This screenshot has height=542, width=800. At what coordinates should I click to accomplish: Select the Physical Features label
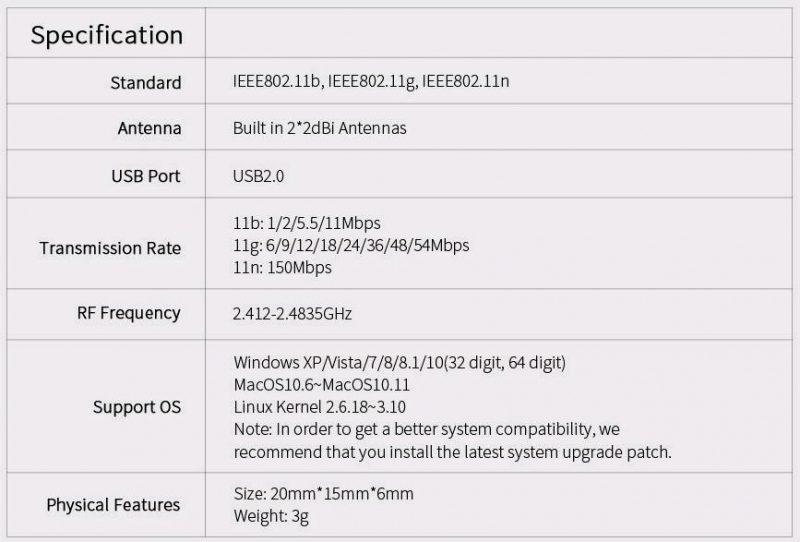tap(113, 505)
